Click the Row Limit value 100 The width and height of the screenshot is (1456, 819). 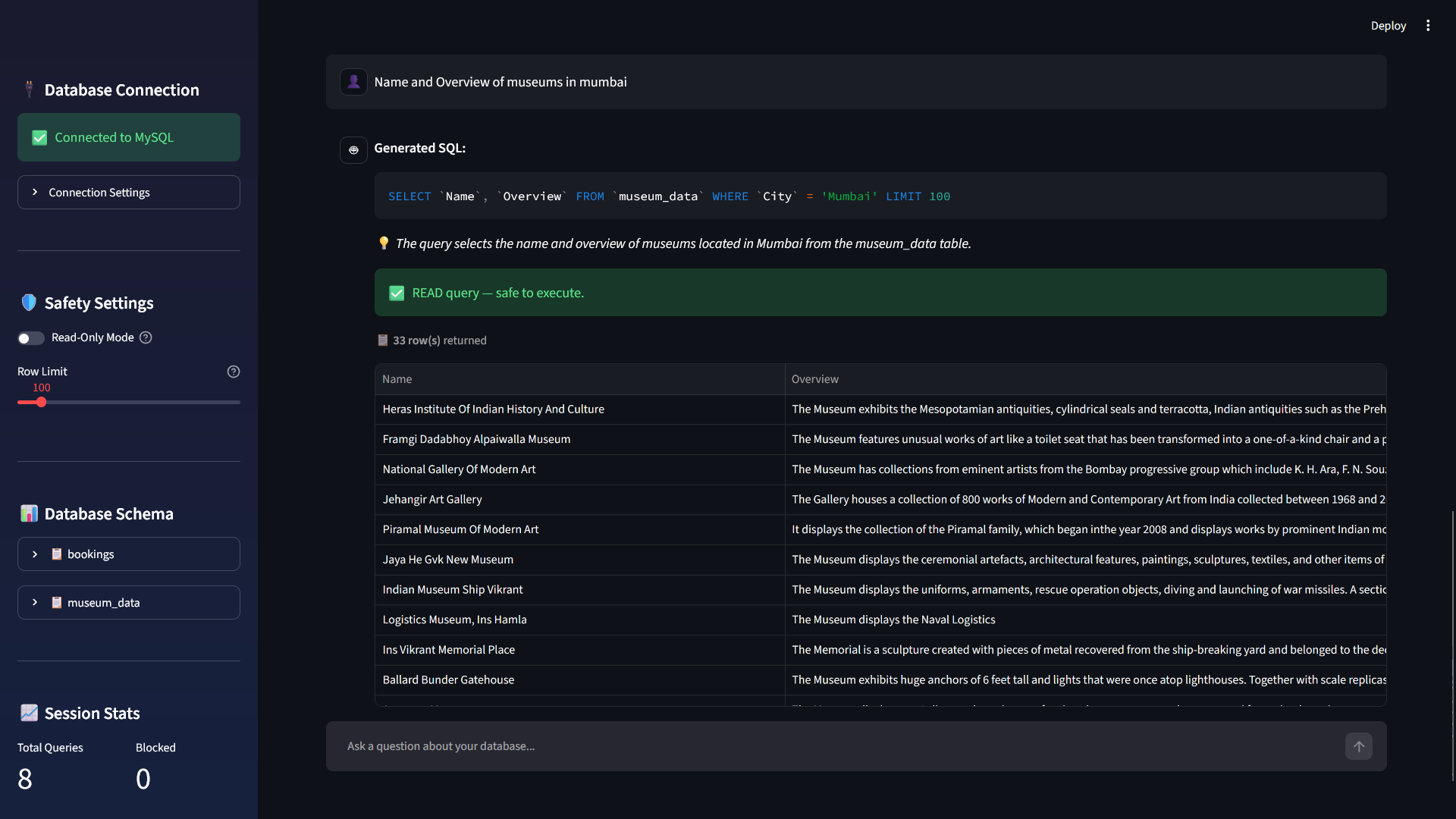[42, 388]
